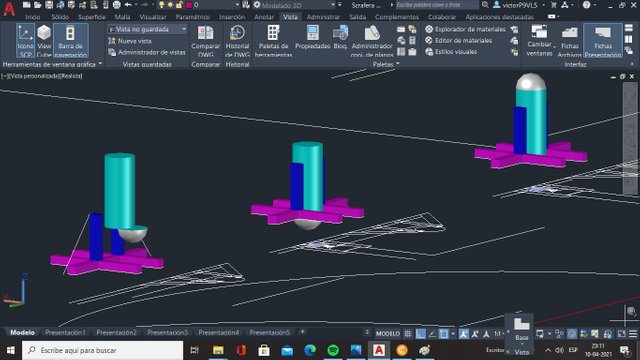Switch to the Superficie ribbon tab
The height and width of the screenshot is (360, 640).
pyautogui.click(x=92, y=17)
